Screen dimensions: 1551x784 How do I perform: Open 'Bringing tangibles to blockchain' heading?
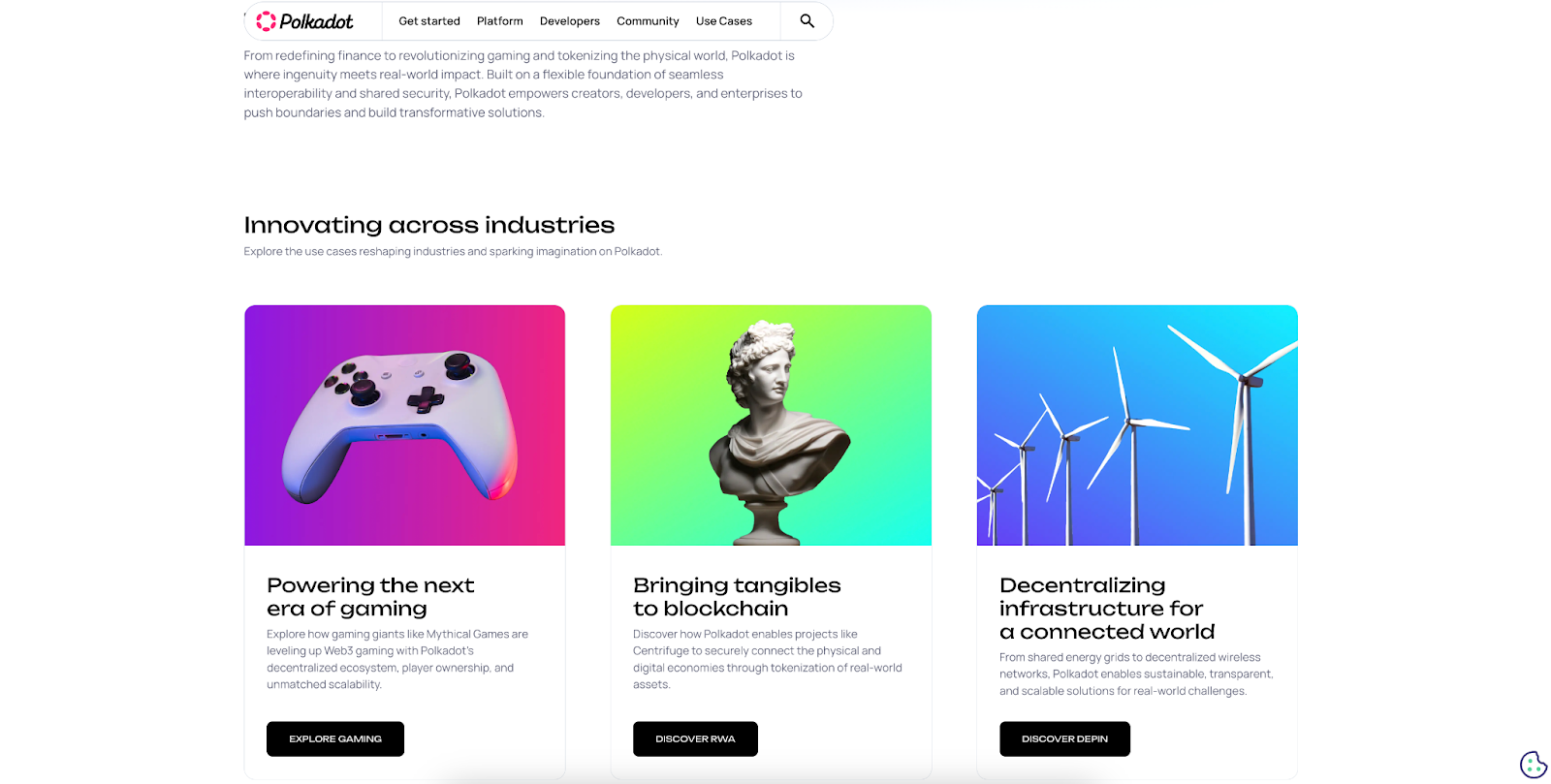(737, 597)
